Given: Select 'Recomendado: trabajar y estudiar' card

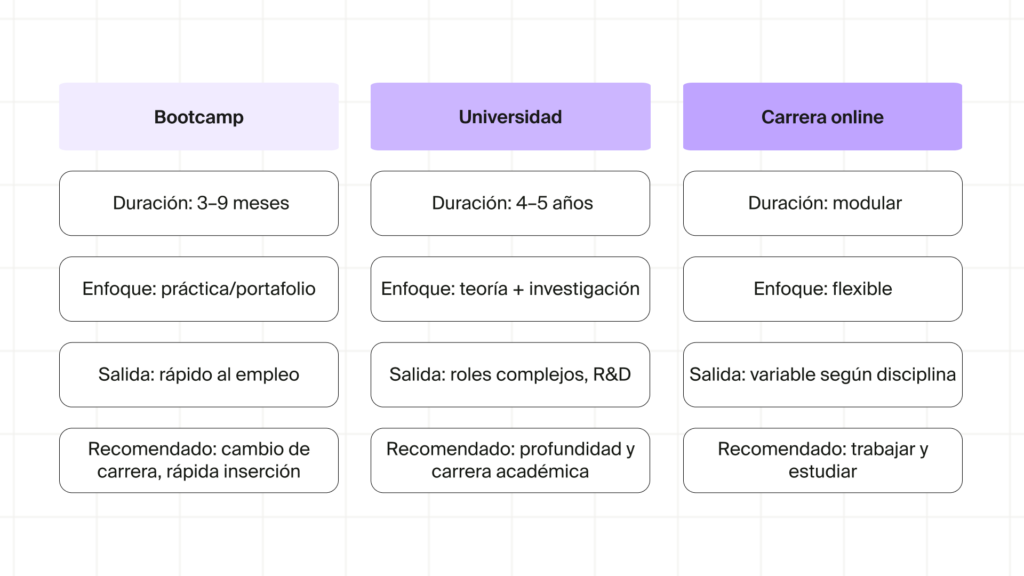Looking at the screenshot, I should pyautogui.click(x=822, y=460).
